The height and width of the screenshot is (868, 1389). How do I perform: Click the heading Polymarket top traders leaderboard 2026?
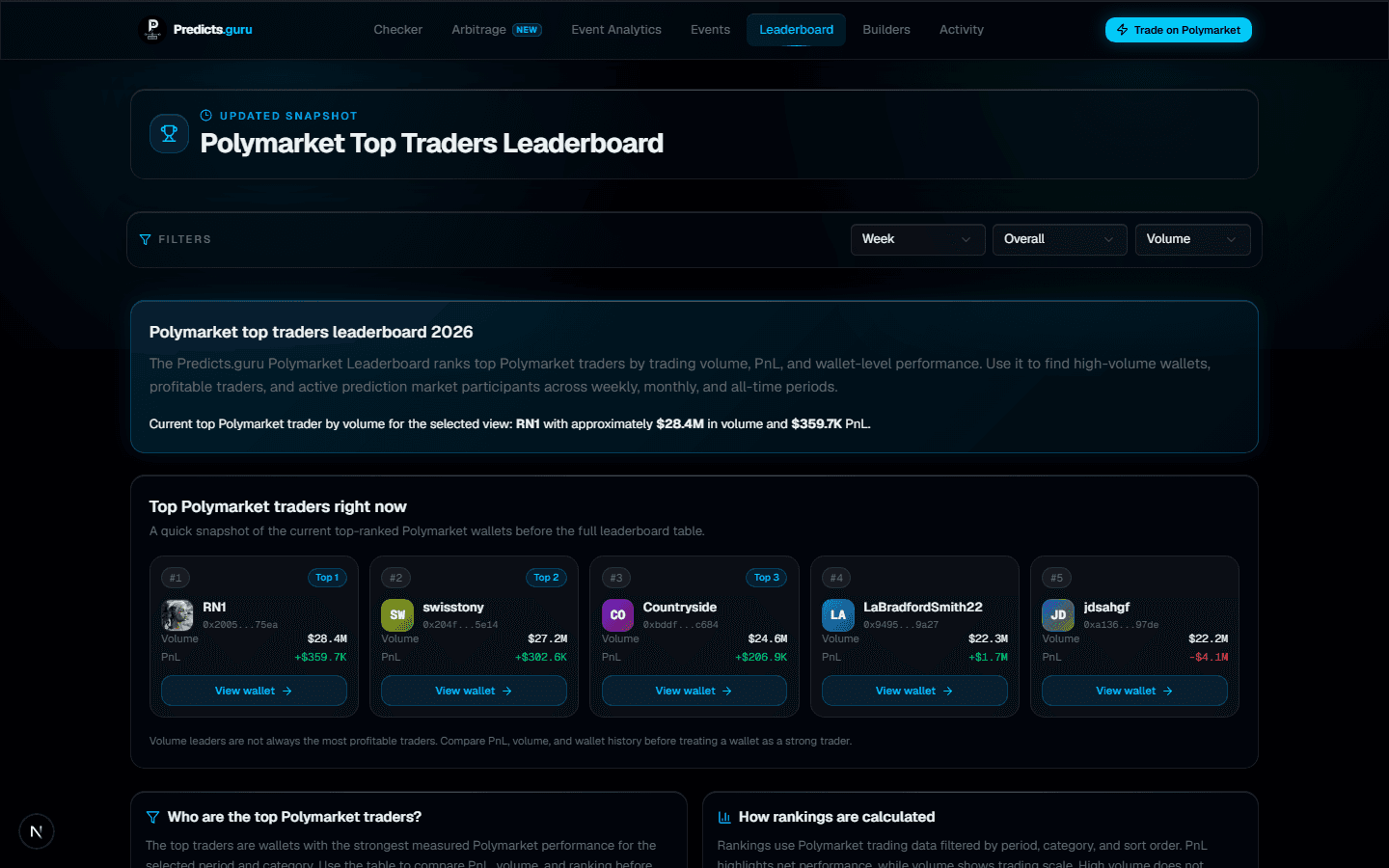(x=312, y=332)
